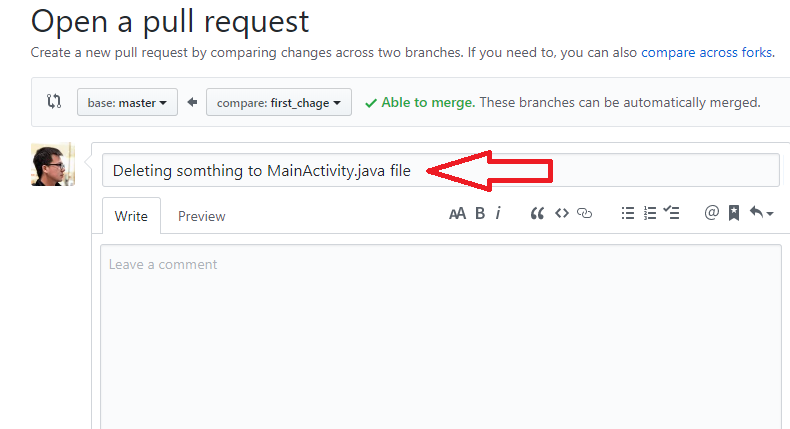Open the compare: first_chage branch dropdown
The image size is (790, 429).
pyautogui.click(x=279, y=102)
